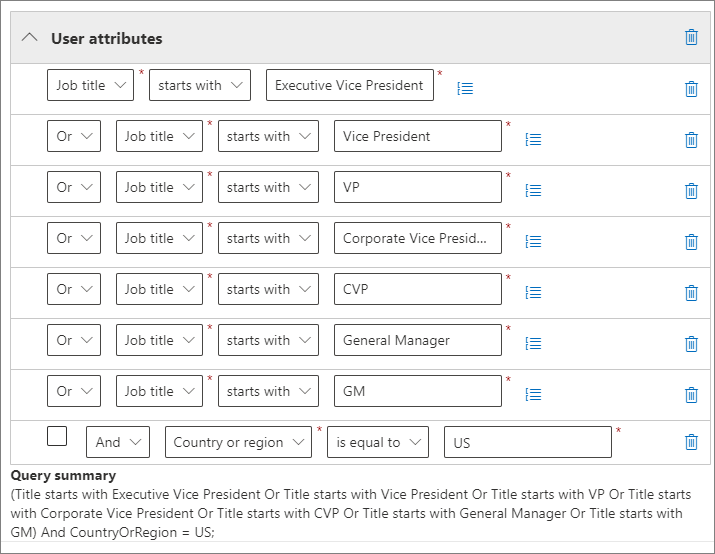Open value list for Executive Vice President
715x554 pixels.
coord(465,88)
